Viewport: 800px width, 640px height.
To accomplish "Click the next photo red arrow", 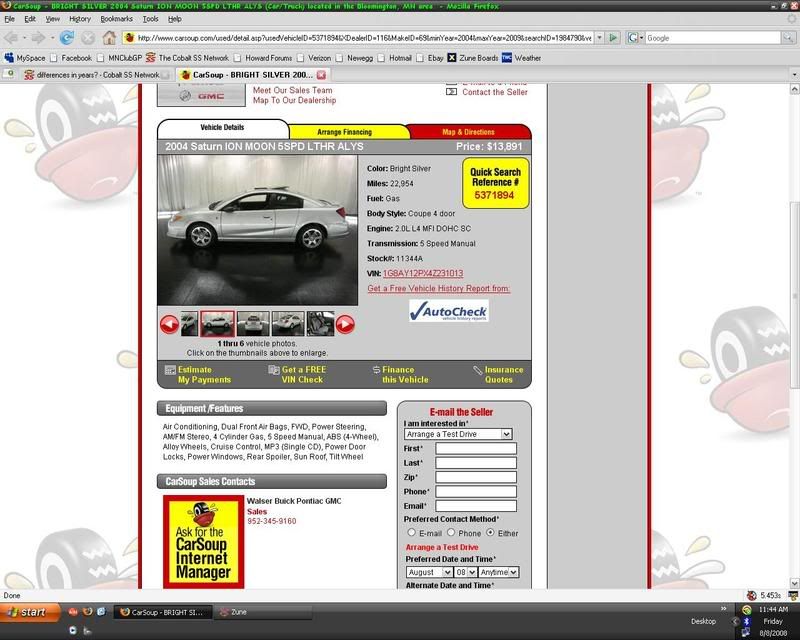I will [345, 324].
